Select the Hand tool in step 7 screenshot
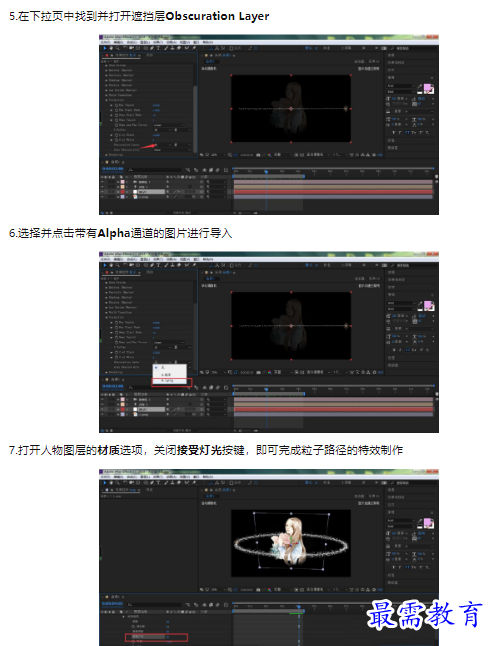The height and width of the screenshot is (646, 491). point(111,482)
